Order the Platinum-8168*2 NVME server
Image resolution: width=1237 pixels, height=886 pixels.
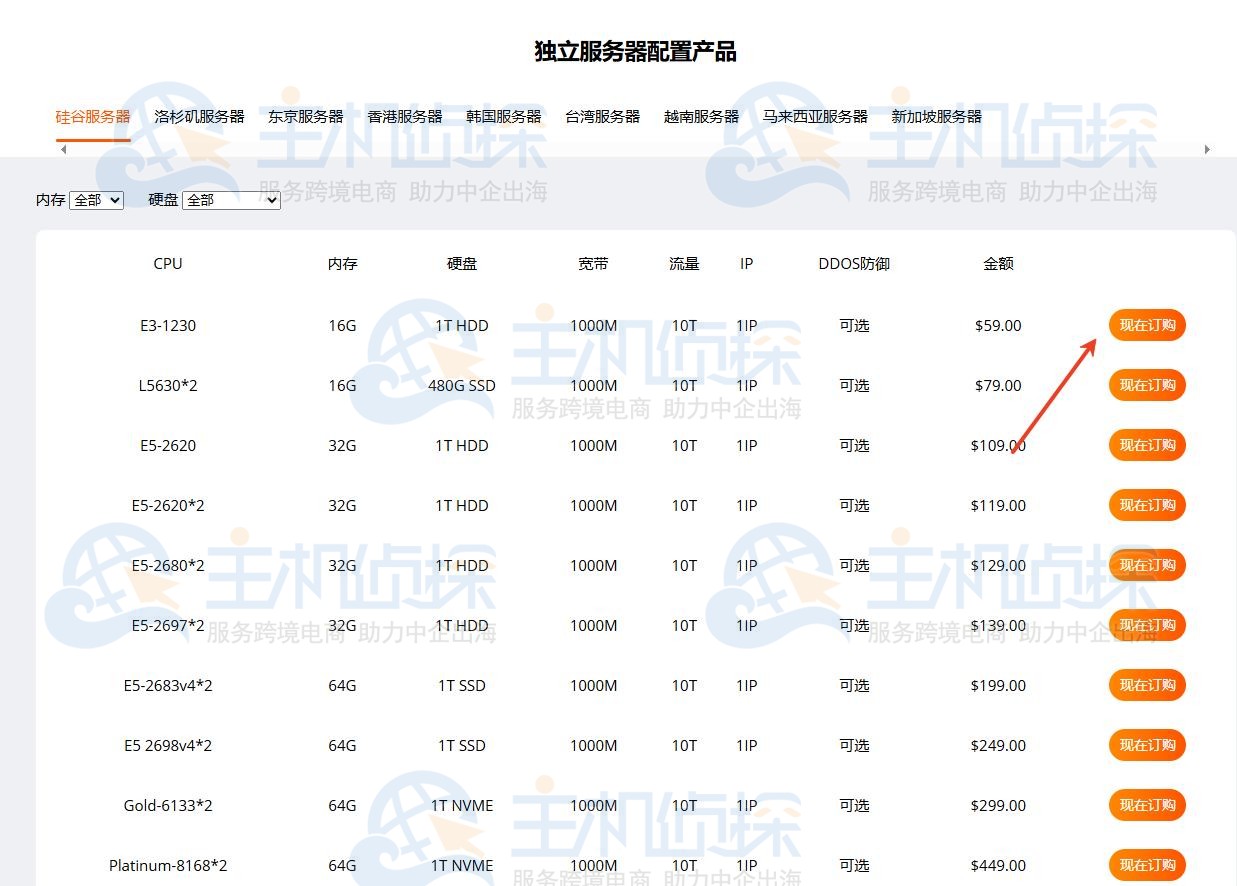1147,865
